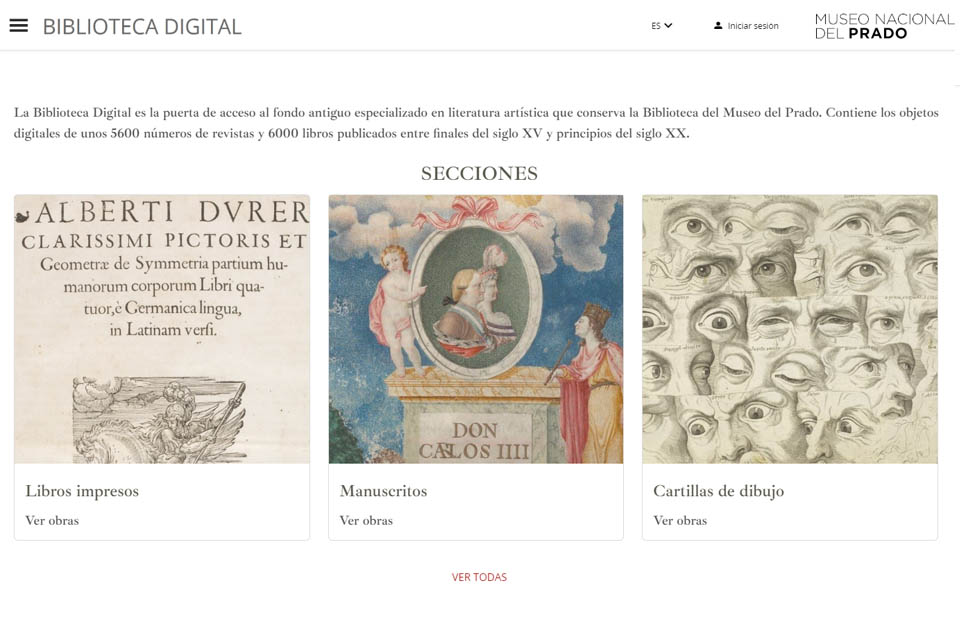Open Ver obras under Cartillas de dibujo
Image resolution: width=960 pixels, height=640 pixels.
pyautogui.click(x=680, y=520)
